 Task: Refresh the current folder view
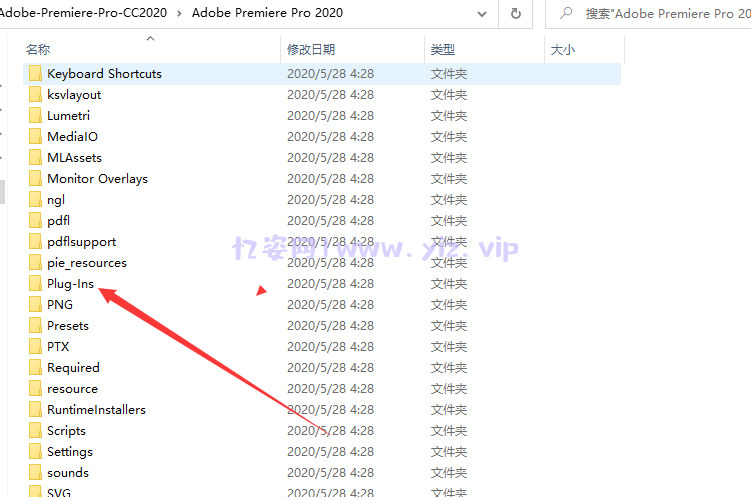[516, 13]
